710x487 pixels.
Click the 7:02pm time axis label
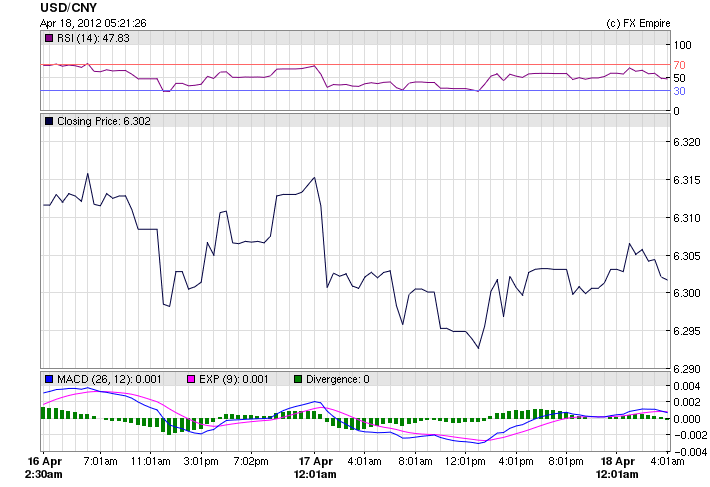[x=250, y=462]
